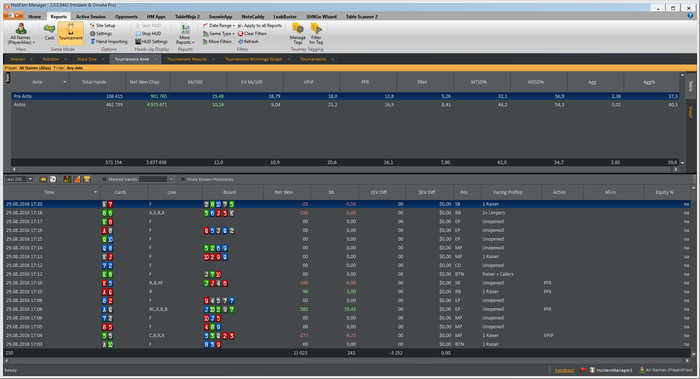
Task: Click the yellow rewind arrows icon
Action: [43, 179]
